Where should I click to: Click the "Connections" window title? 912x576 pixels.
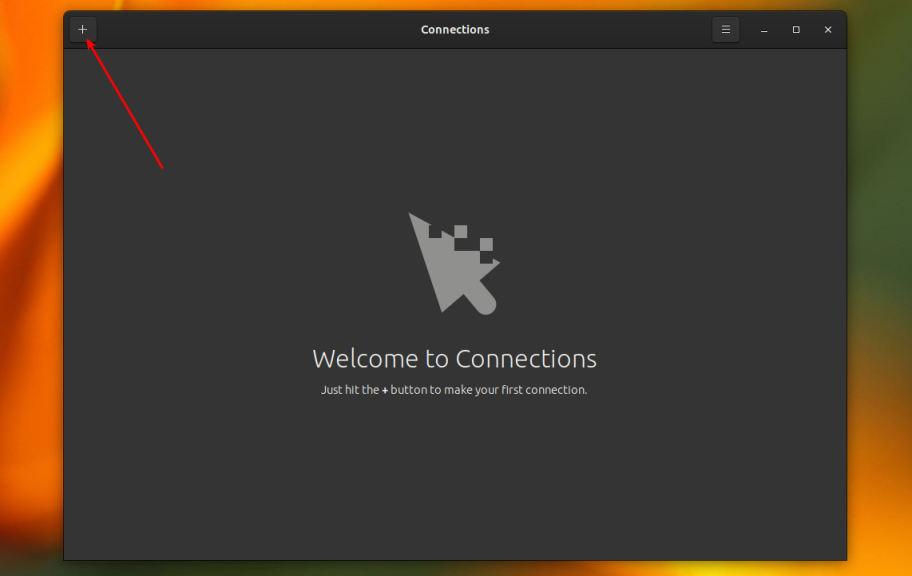pyautogui.click(x=455, y=30)
